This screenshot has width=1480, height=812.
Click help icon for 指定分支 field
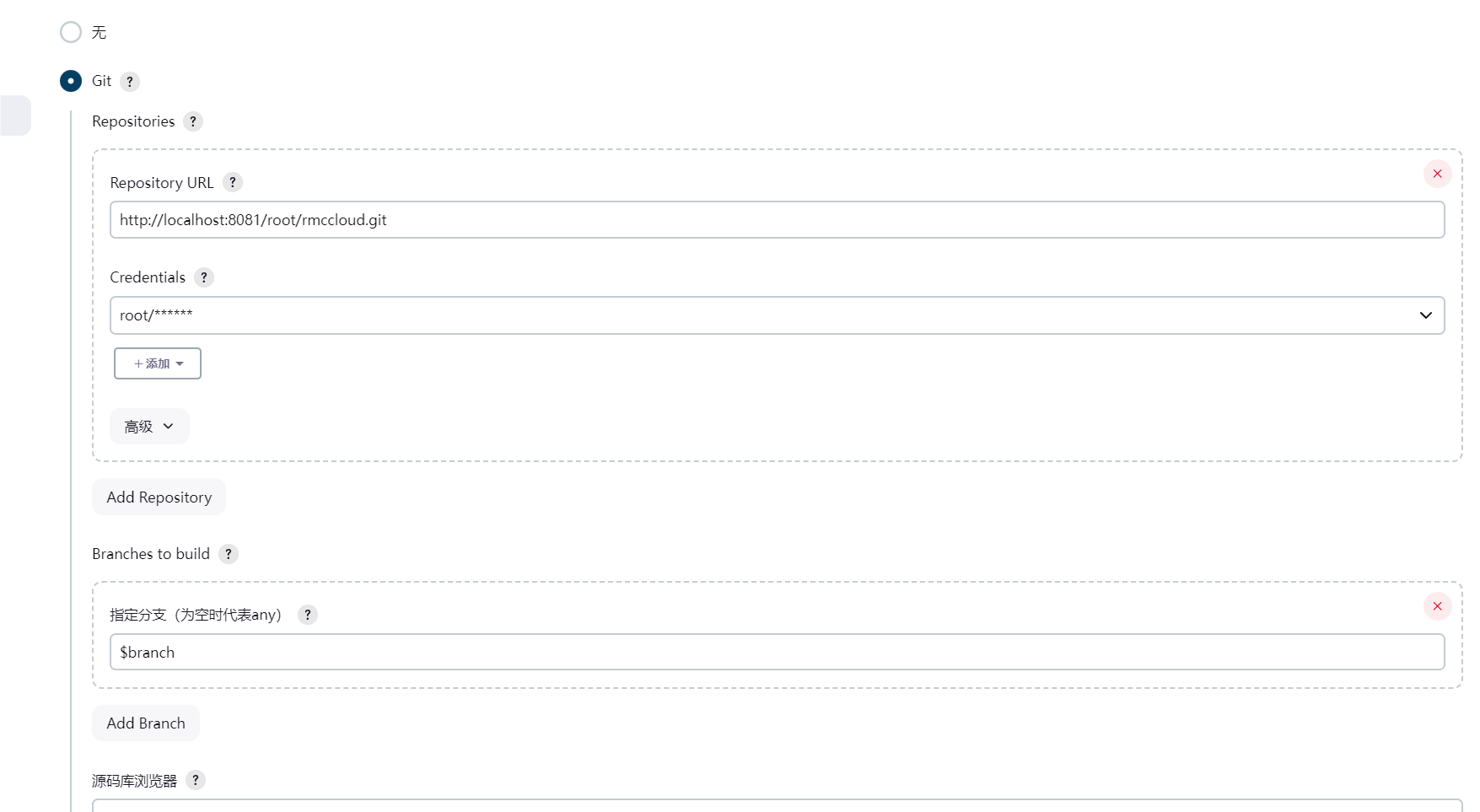(308, 615)
